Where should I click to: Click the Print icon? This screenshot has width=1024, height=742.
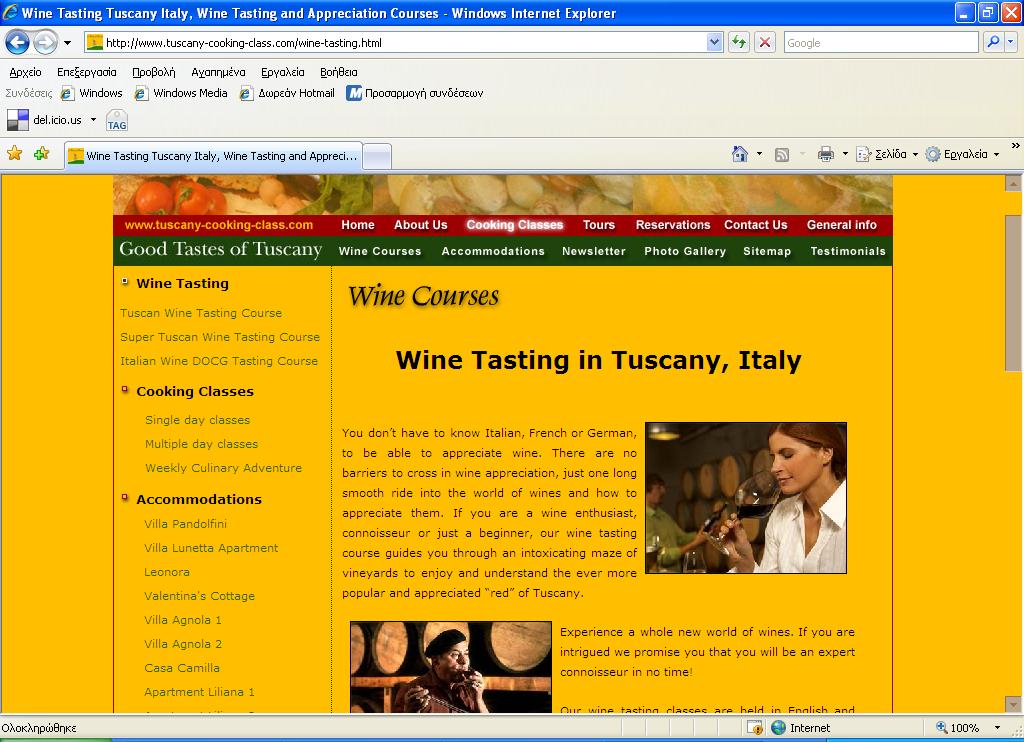click(826, 154)
